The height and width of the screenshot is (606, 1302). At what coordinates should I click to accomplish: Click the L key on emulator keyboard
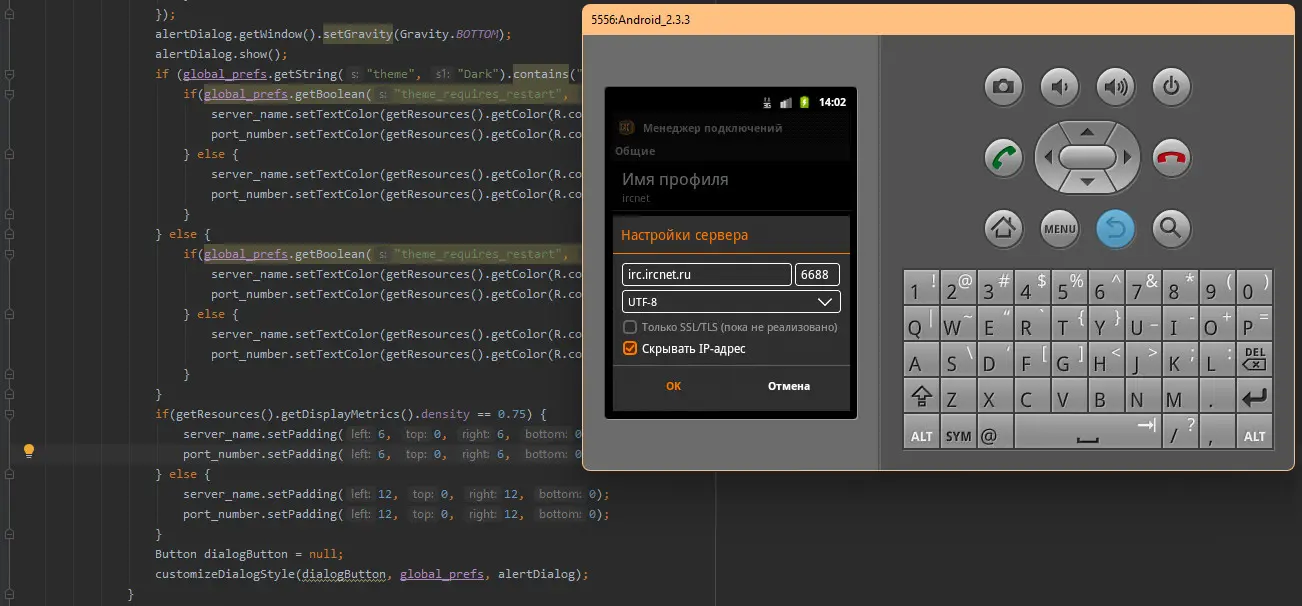(x=1217, y=360)
